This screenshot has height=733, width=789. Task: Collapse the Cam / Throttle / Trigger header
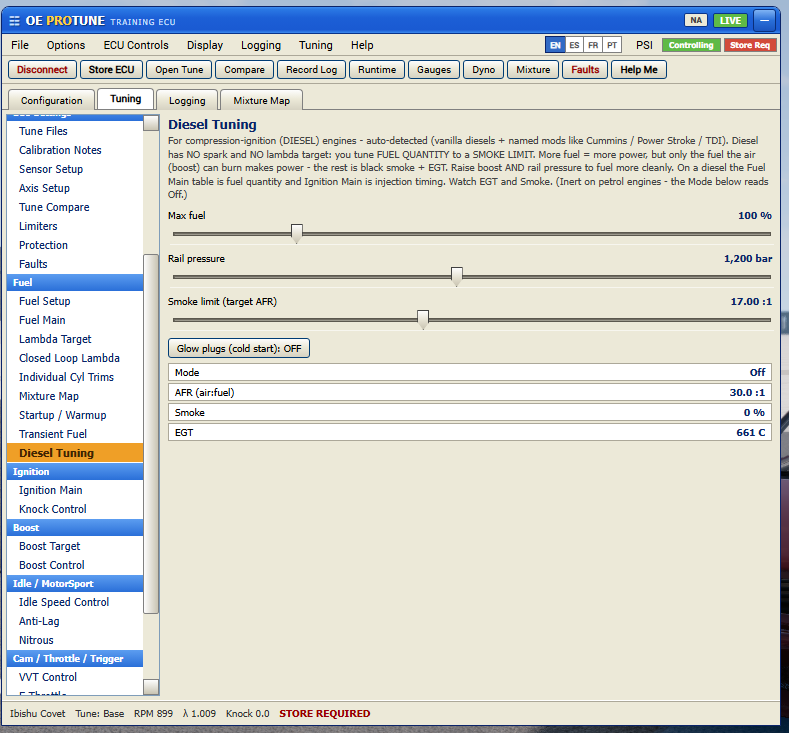[x=75, y=658]
